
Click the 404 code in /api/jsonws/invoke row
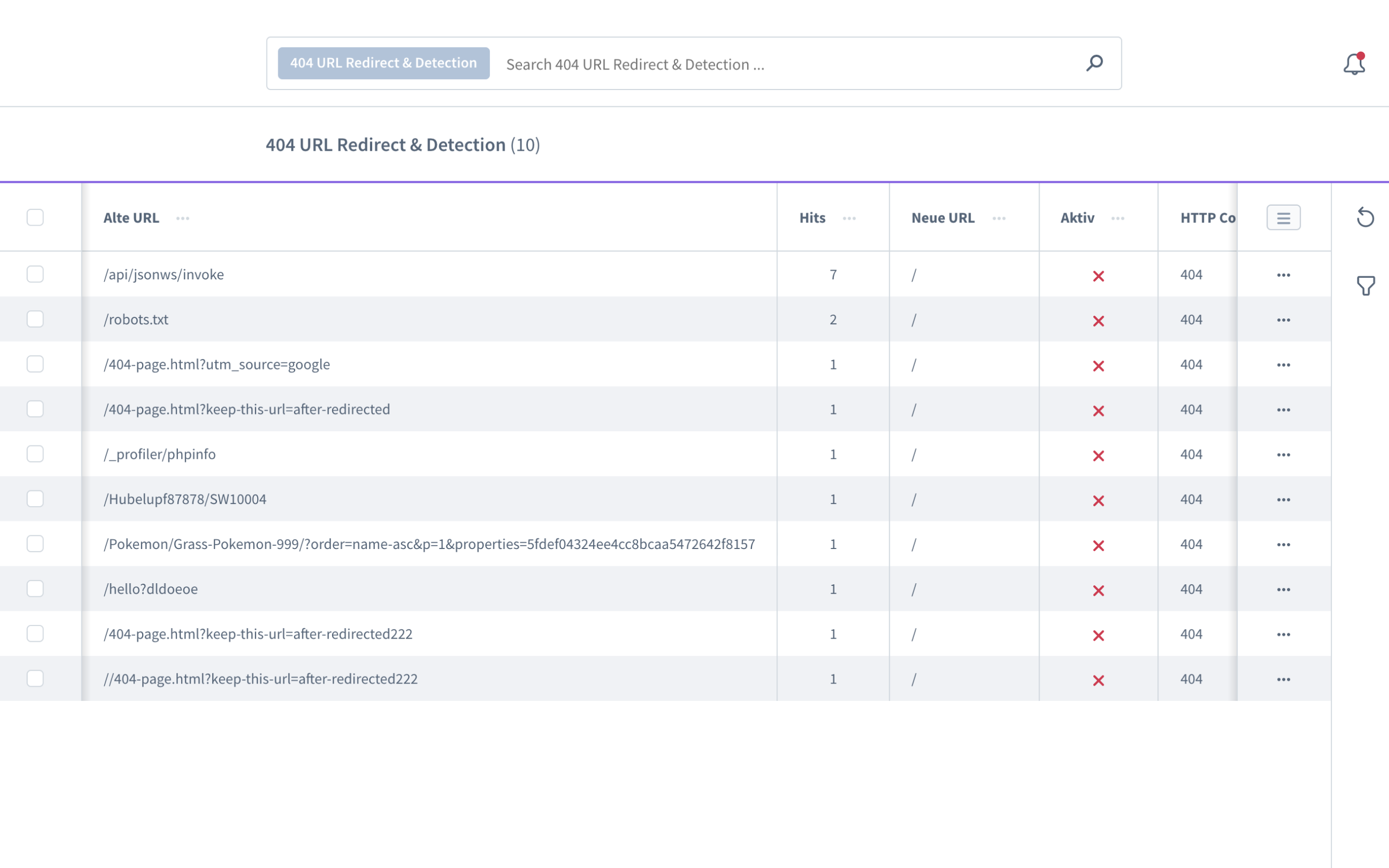[1191, 275]
